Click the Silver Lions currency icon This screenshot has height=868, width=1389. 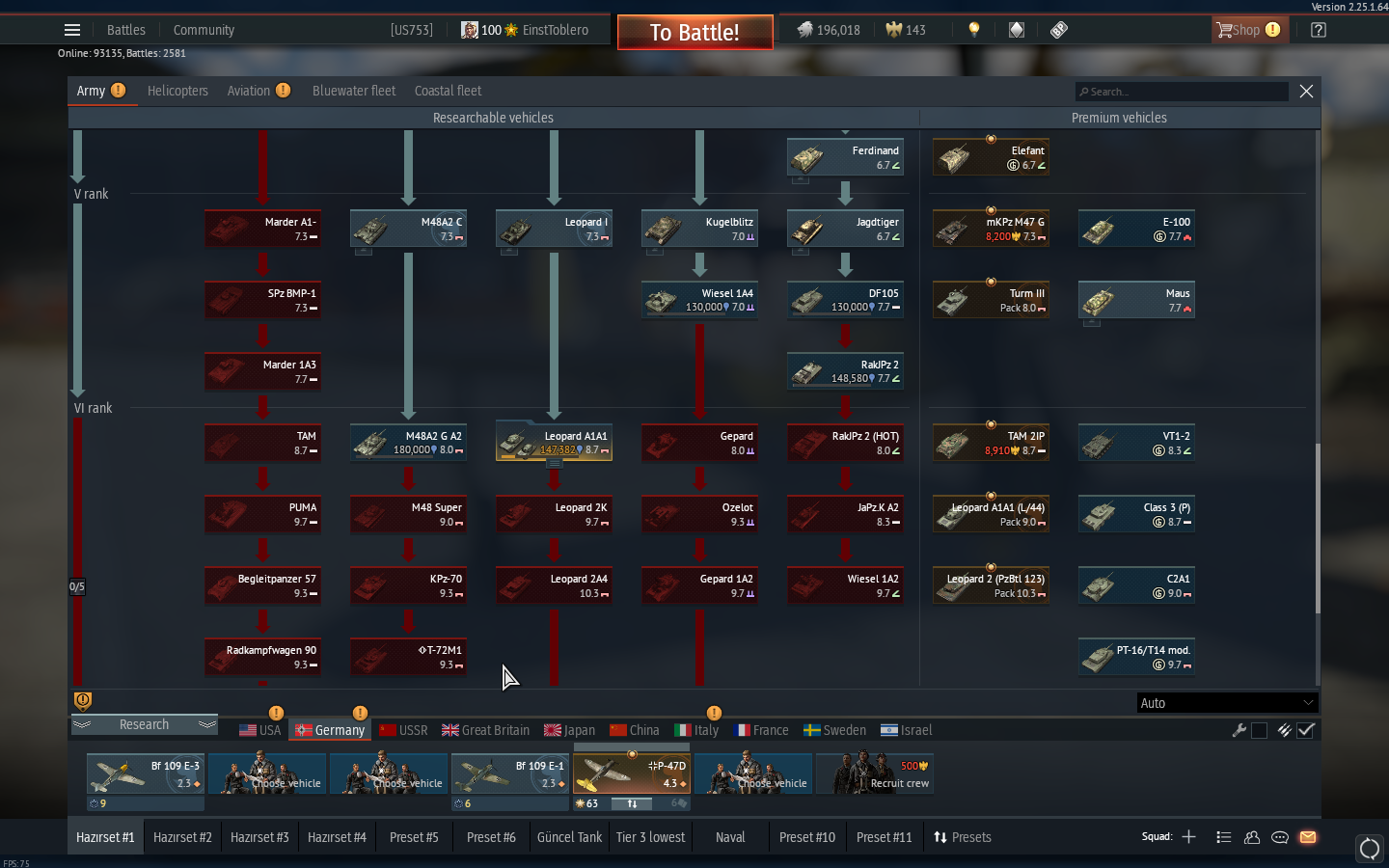tap(804, 30)
